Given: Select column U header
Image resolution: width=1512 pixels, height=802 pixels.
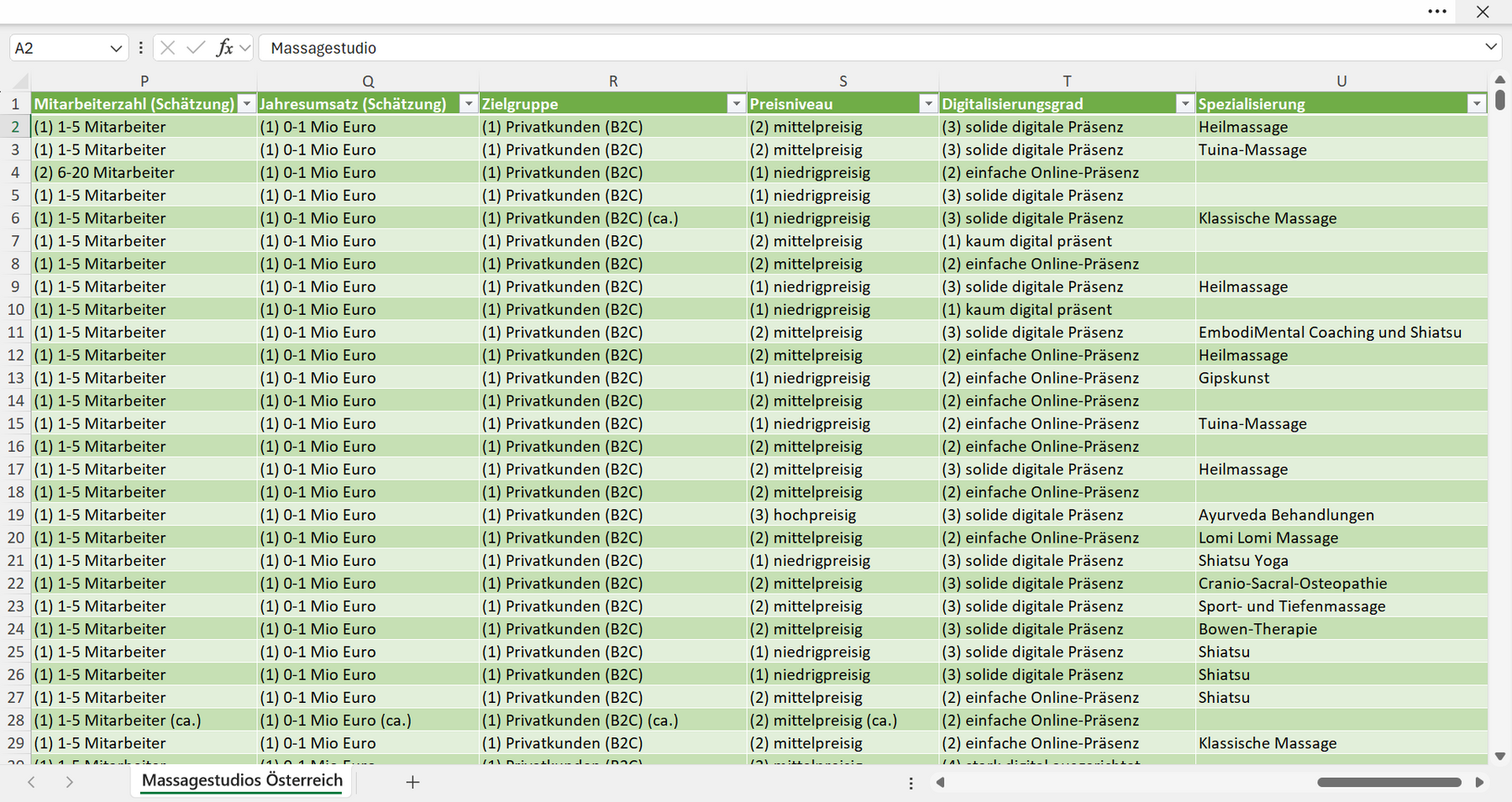Looking at the screenshot, I should pyautogui.click(x=1341, y=81).
